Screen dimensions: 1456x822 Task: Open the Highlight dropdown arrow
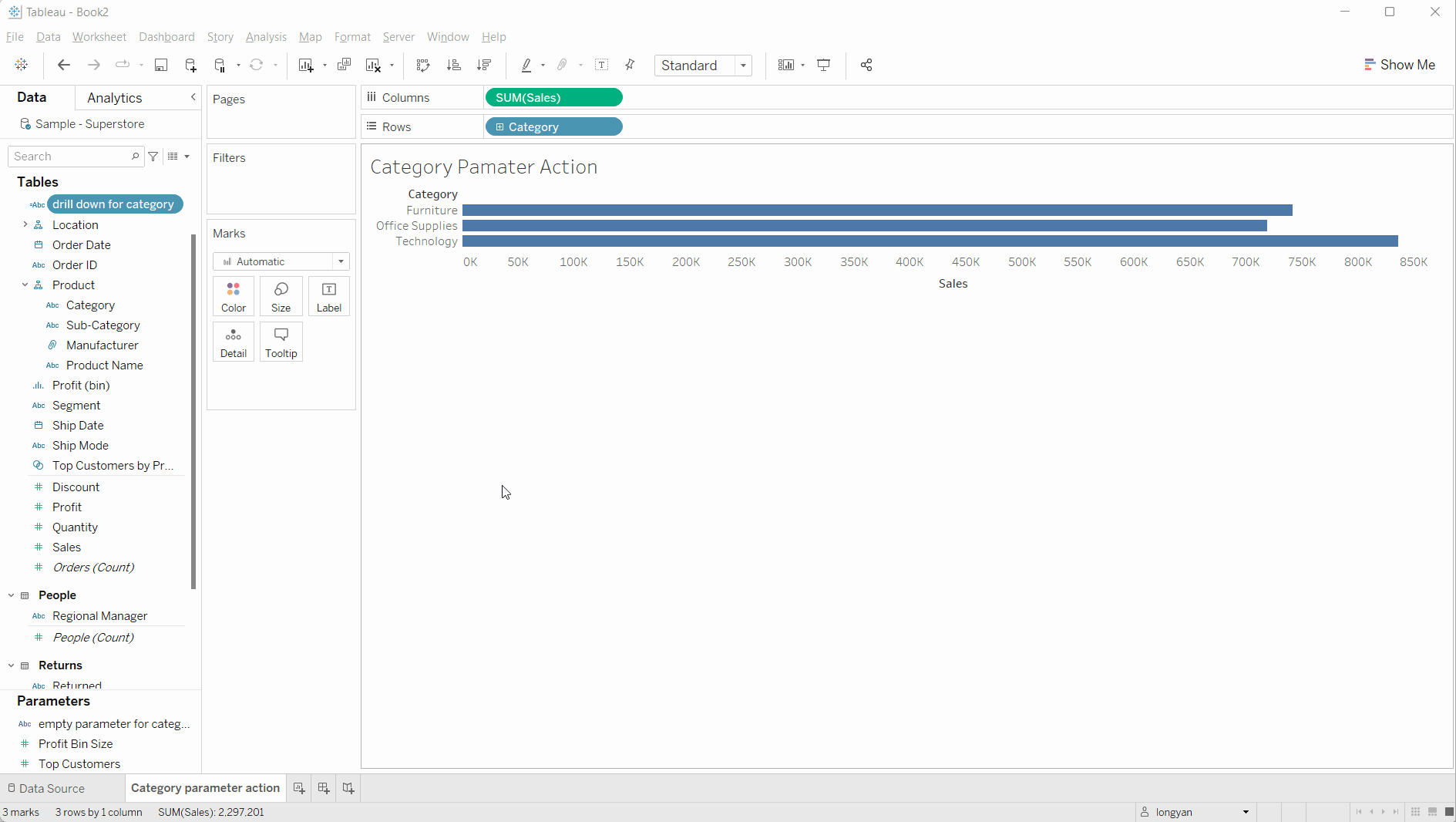tap(543, 66)
